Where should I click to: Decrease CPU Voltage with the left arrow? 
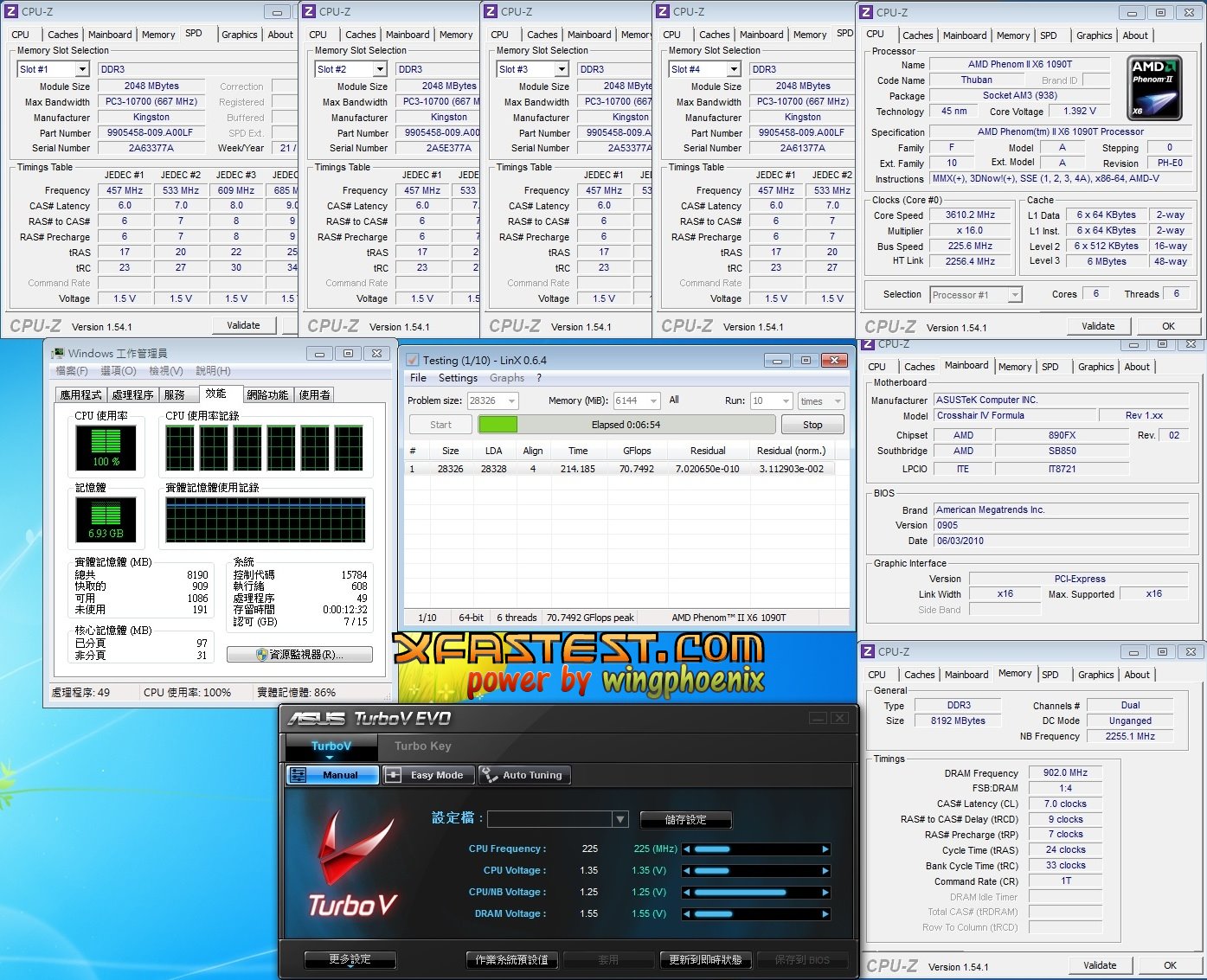pos(687,870)
